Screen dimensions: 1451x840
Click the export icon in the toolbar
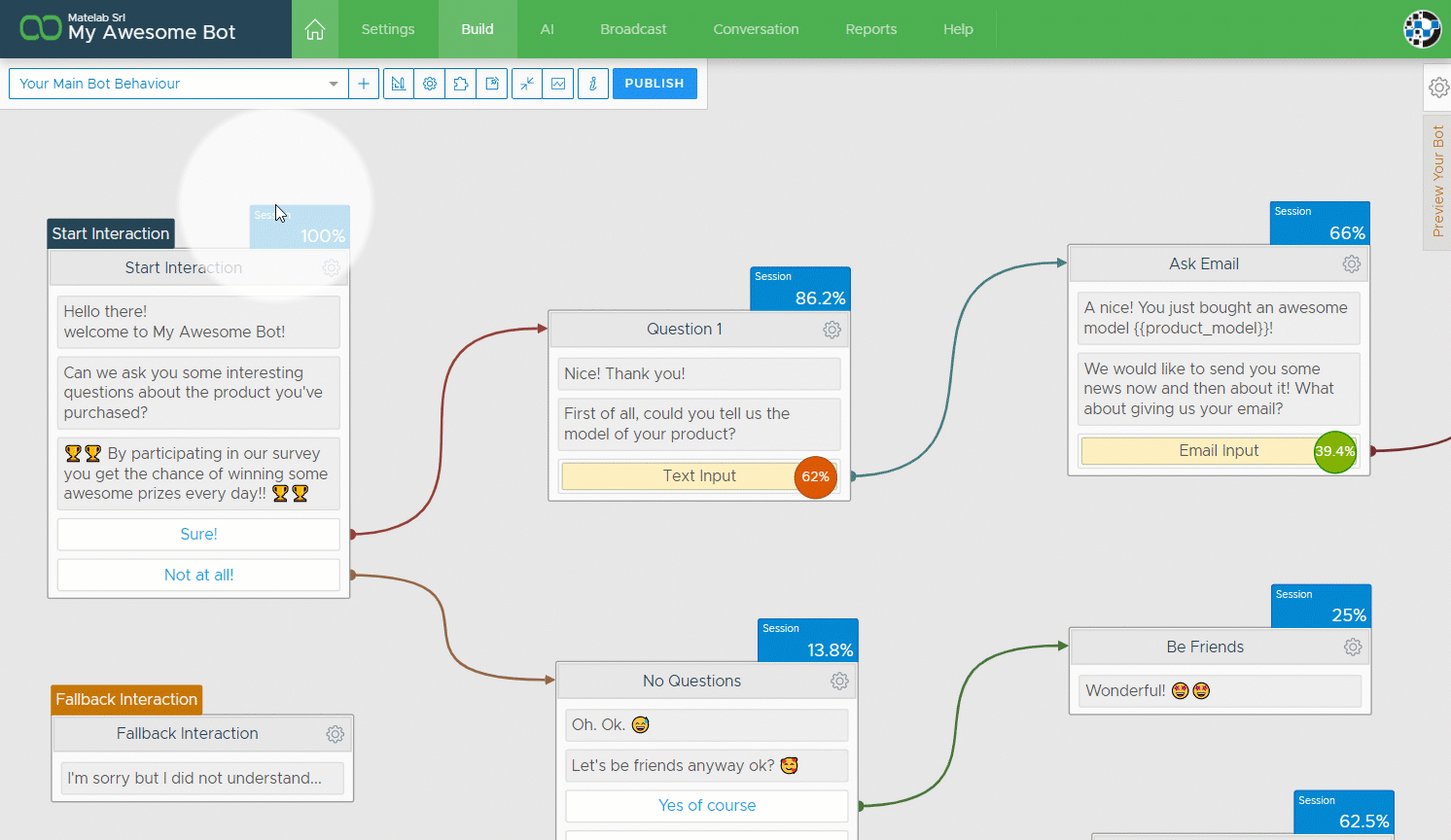492,84
